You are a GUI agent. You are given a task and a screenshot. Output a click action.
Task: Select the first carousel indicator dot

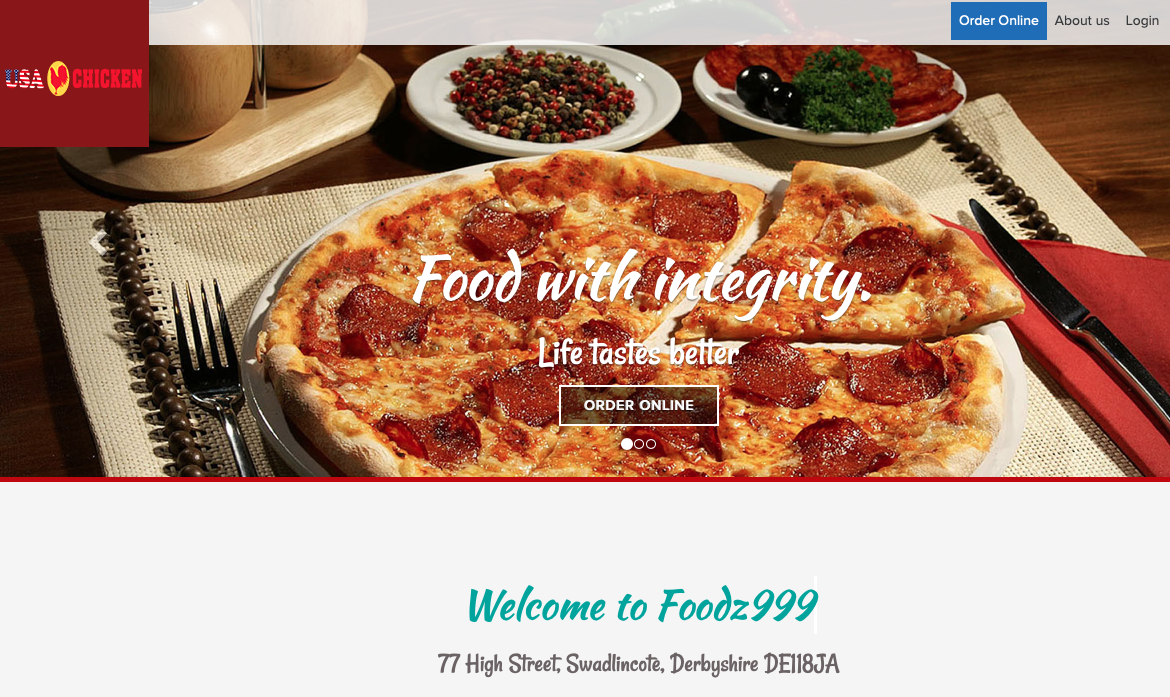[x=627, y=444]
